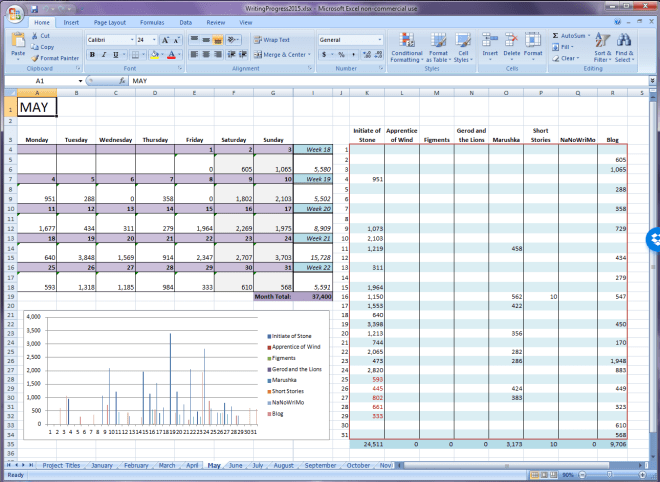Open the June worksheet tab
The width and height of the screenshot is (660, 482).
(236, 465)
